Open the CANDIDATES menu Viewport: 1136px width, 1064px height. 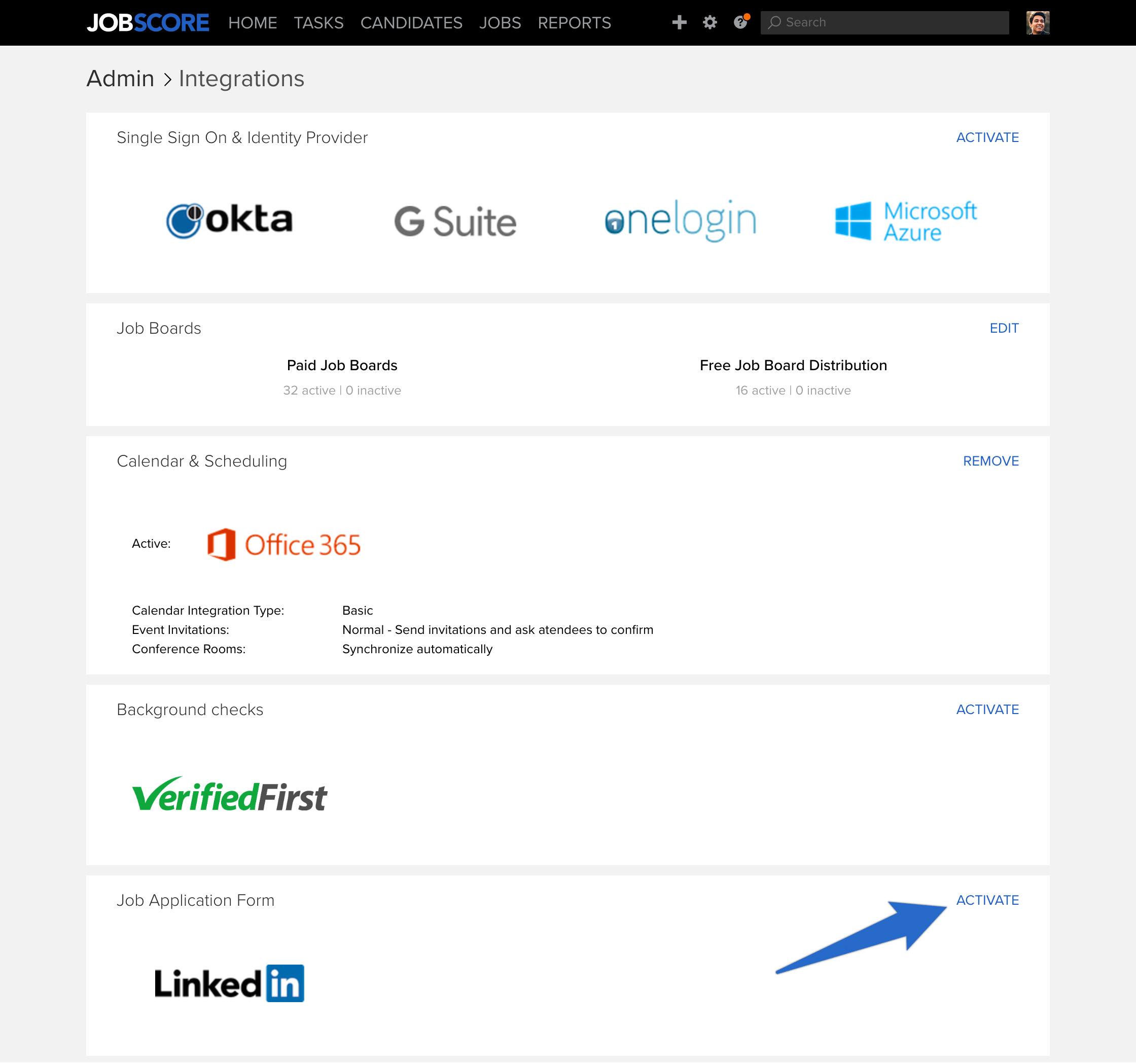click(x=411, y=23)
